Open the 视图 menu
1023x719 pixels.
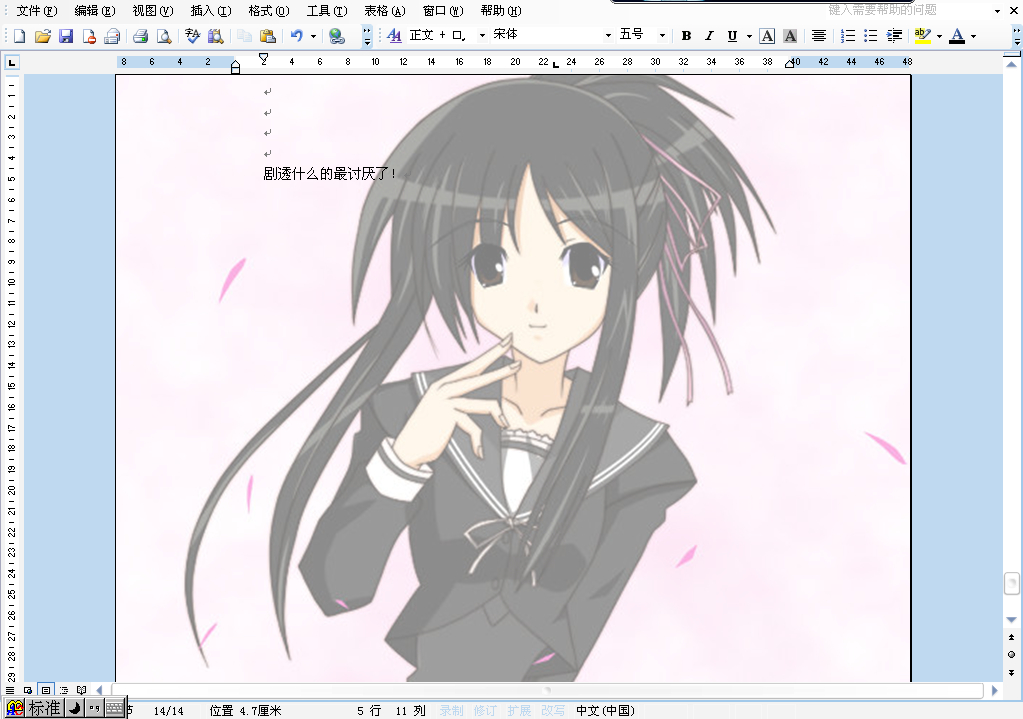pyautogui.click(x=153, y=10)
